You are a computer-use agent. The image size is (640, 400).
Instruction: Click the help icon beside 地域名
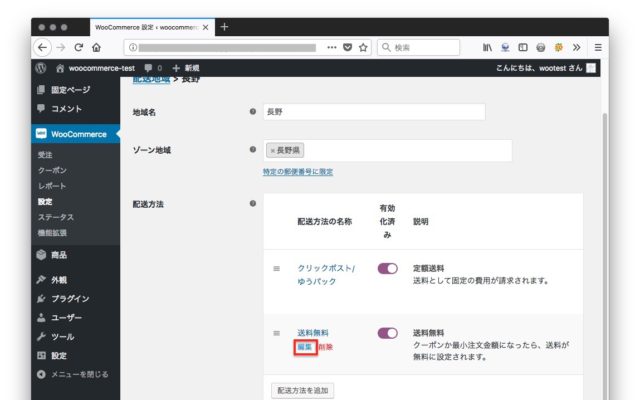tap(253, 112)
